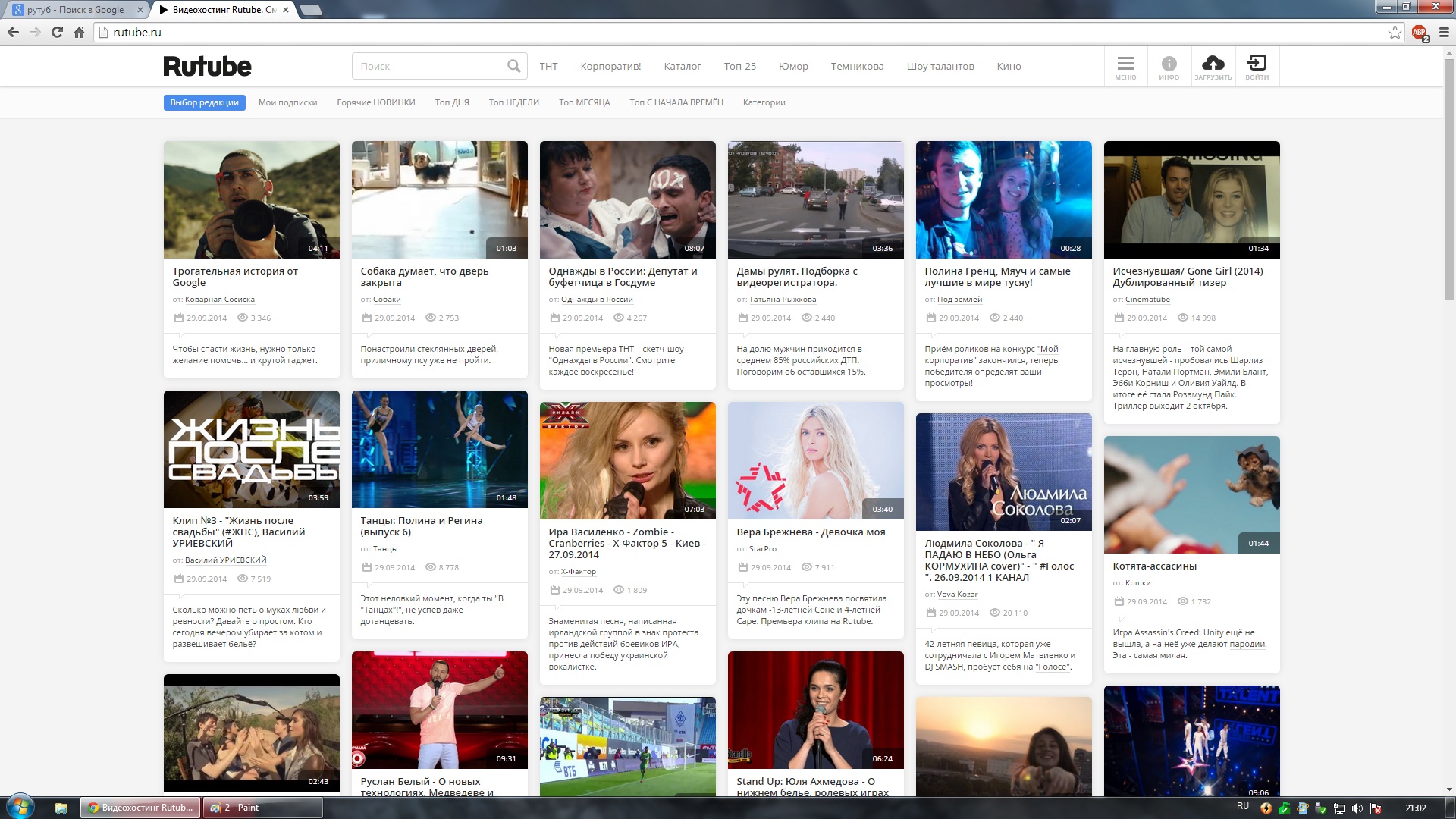Click the search magnifier icon
1456x819 pixels.
[x=513, y=66]
